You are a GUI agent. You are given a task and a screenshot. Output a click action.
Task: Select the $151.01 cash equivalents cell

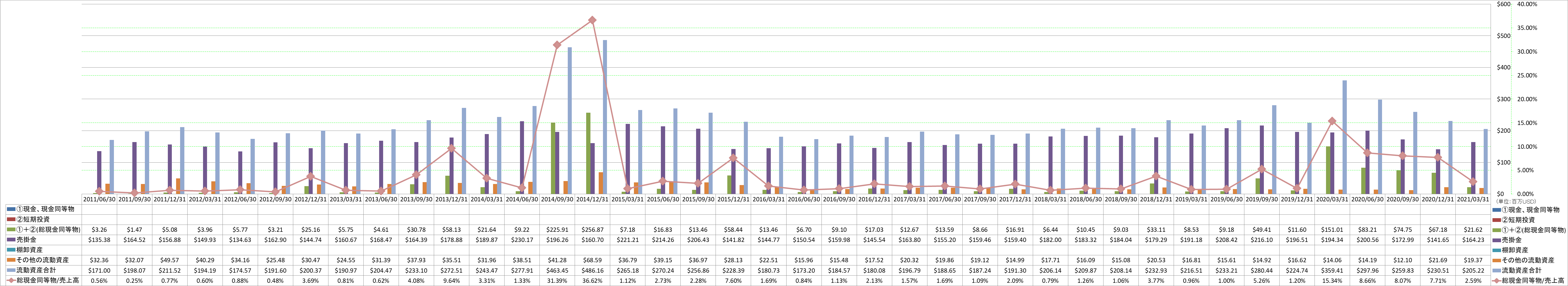(x=1332, y=230)
